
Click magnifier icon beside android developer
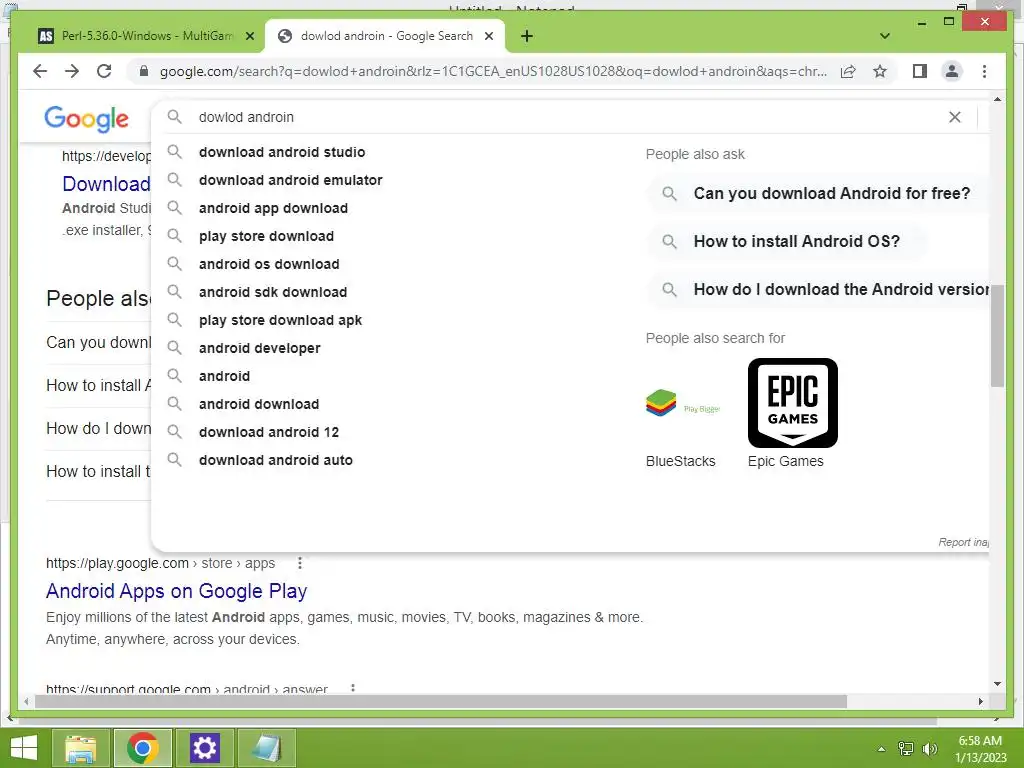(174, 348)
